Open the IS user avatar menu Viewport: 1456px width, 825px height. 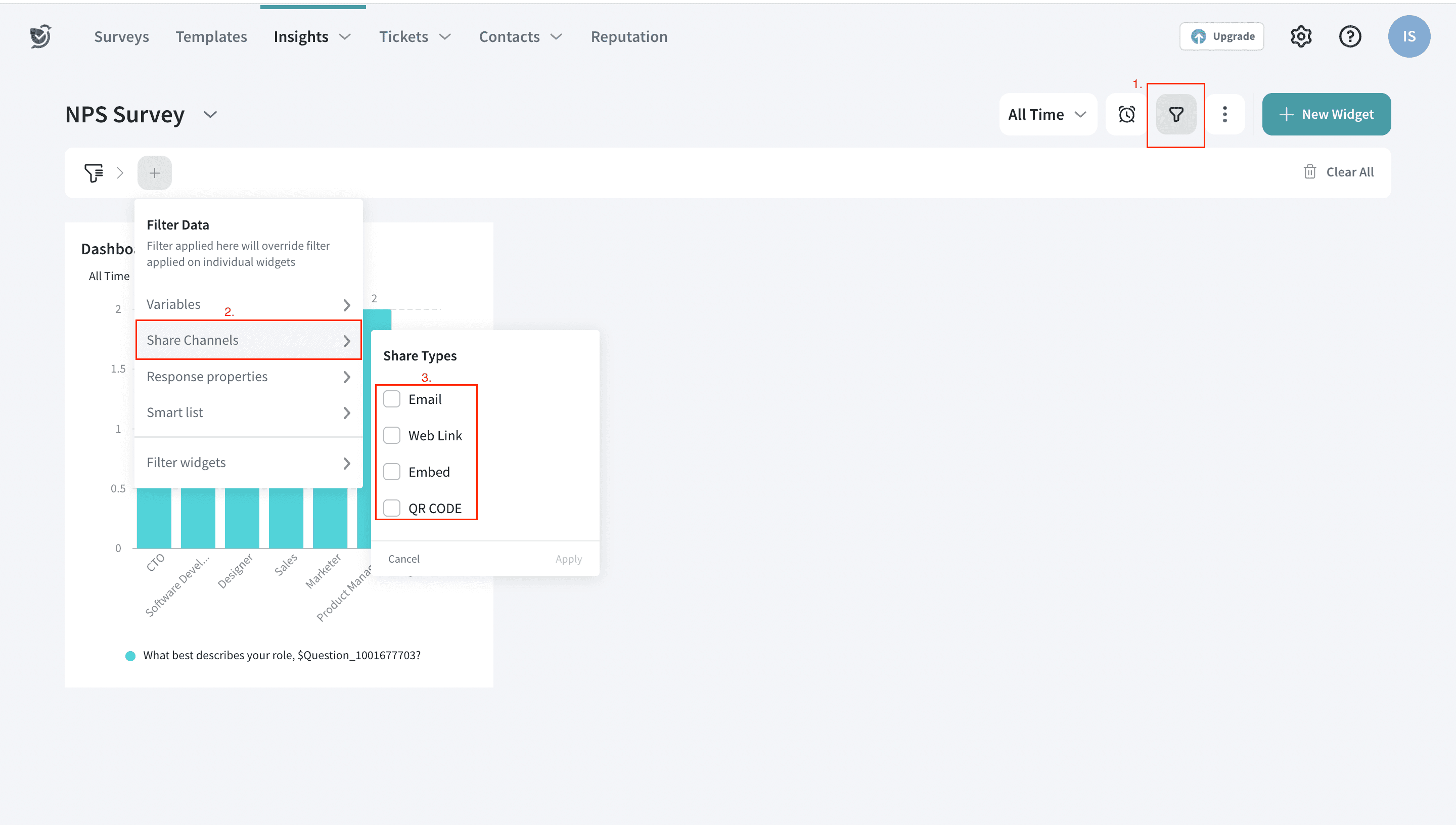pos(1408,37)
